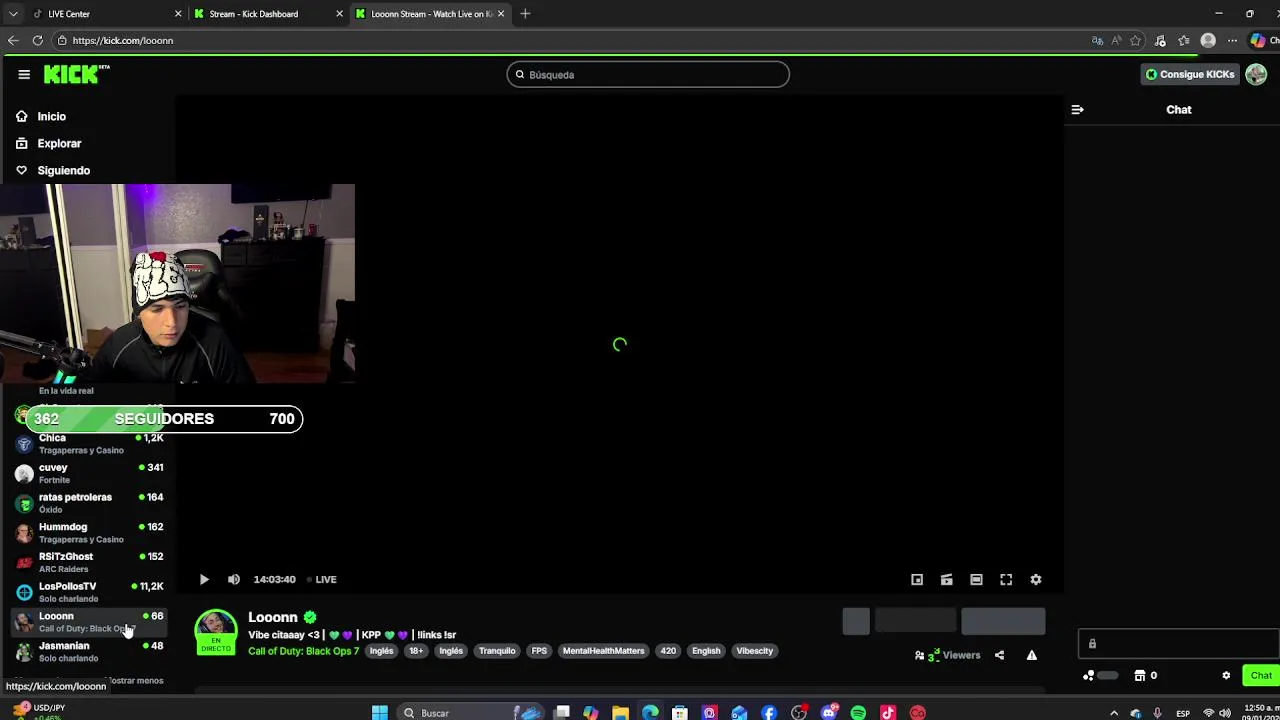Show hidden system tray icons
Image resolution: width=1280 pixels, height=720 pixels.
pyautogui.click(x=1114, y=713)
